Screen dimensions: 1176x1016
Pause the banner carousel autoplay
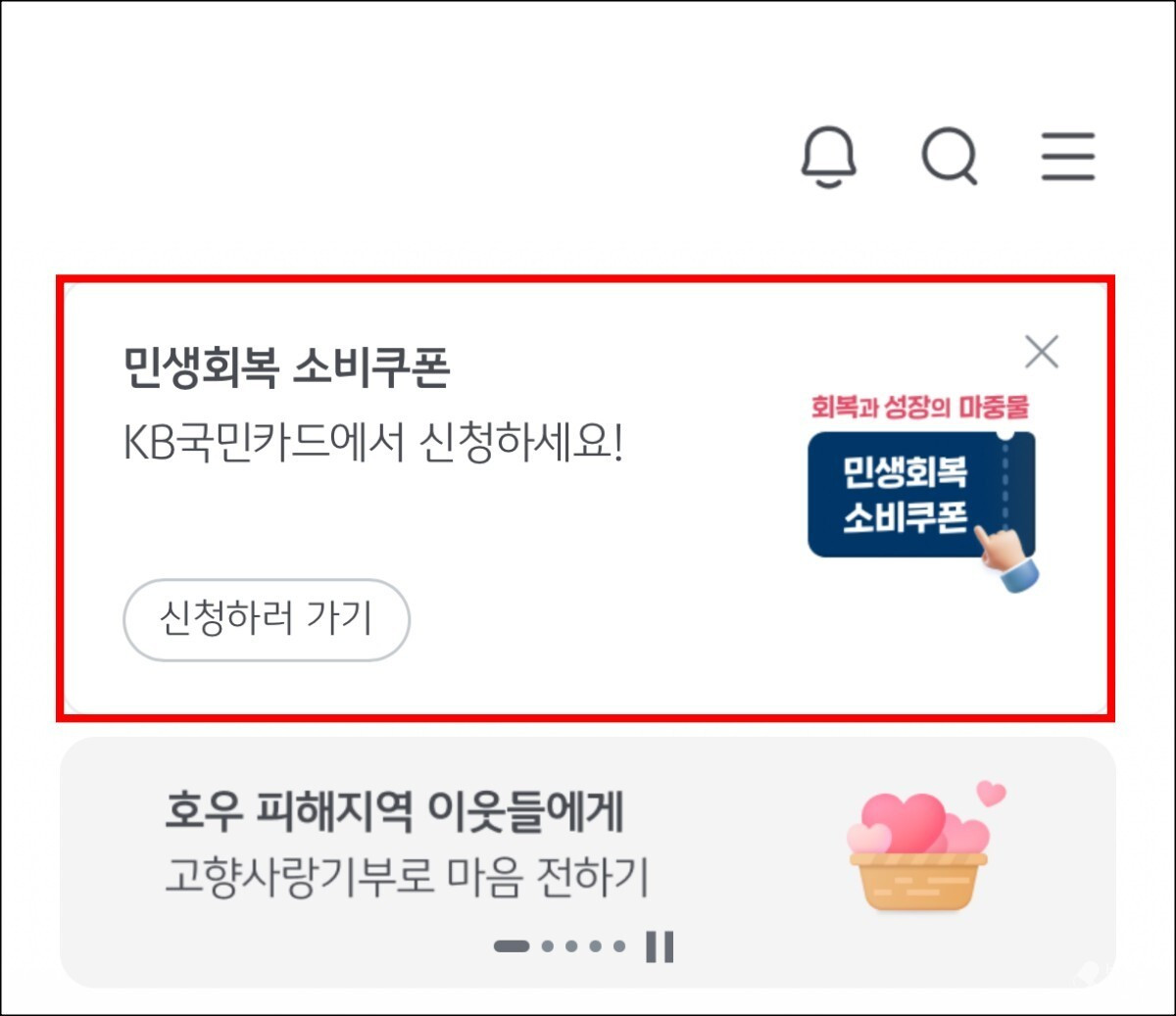coord(661,946)
